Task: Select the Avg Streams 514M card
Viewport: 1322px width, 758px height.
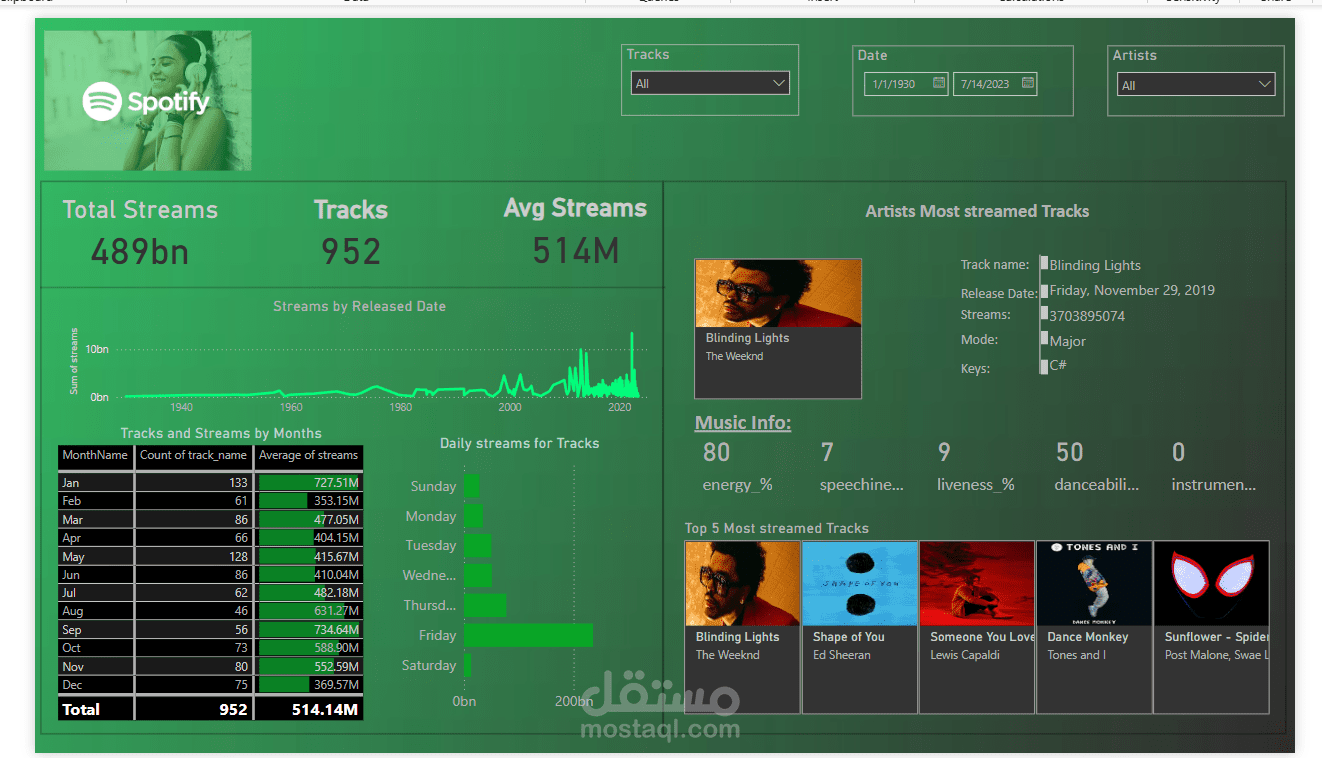Action: (575, 231)
